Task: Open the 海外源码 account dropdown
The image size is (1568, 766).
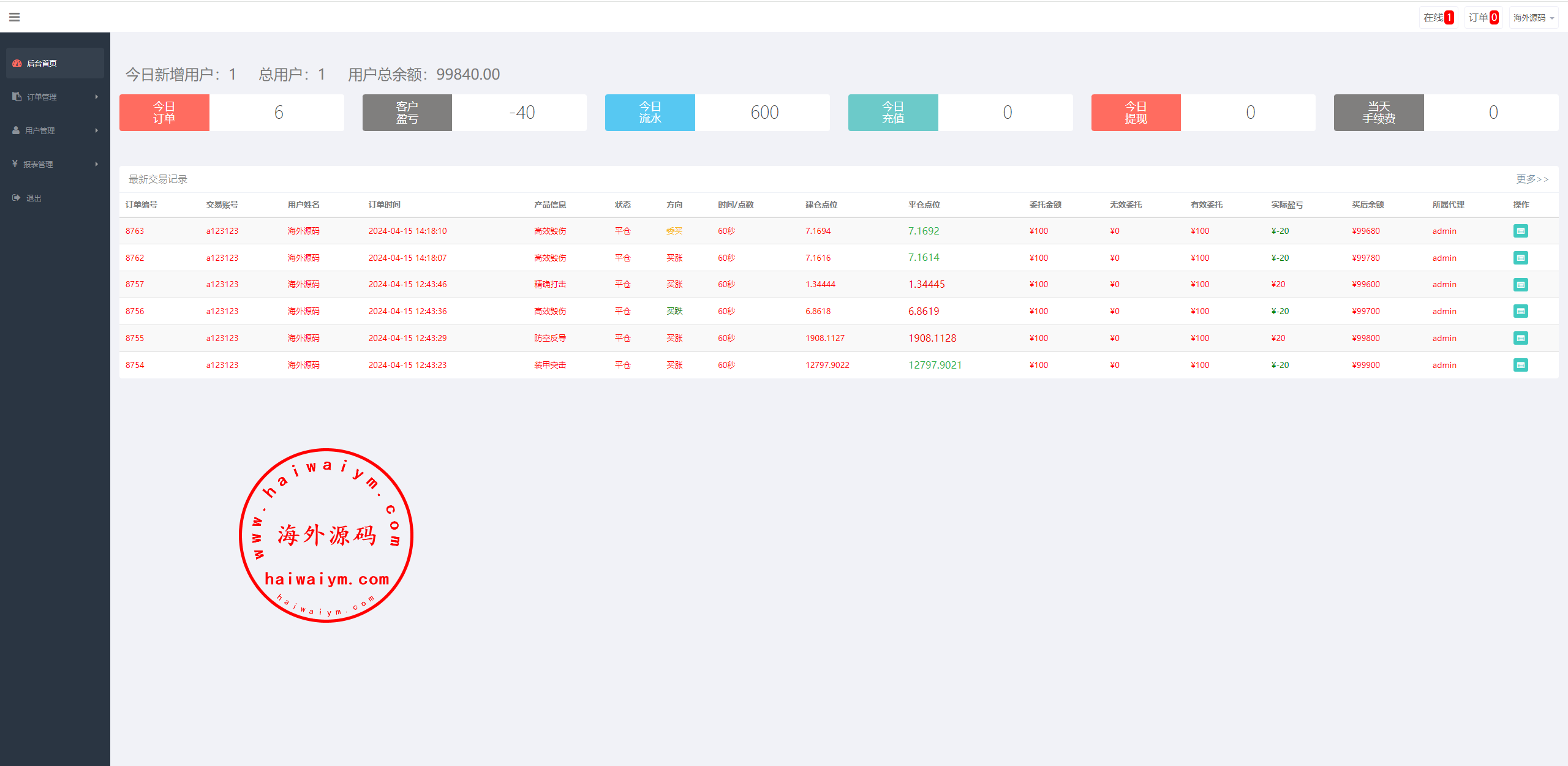Action: tap(1533, 18)
